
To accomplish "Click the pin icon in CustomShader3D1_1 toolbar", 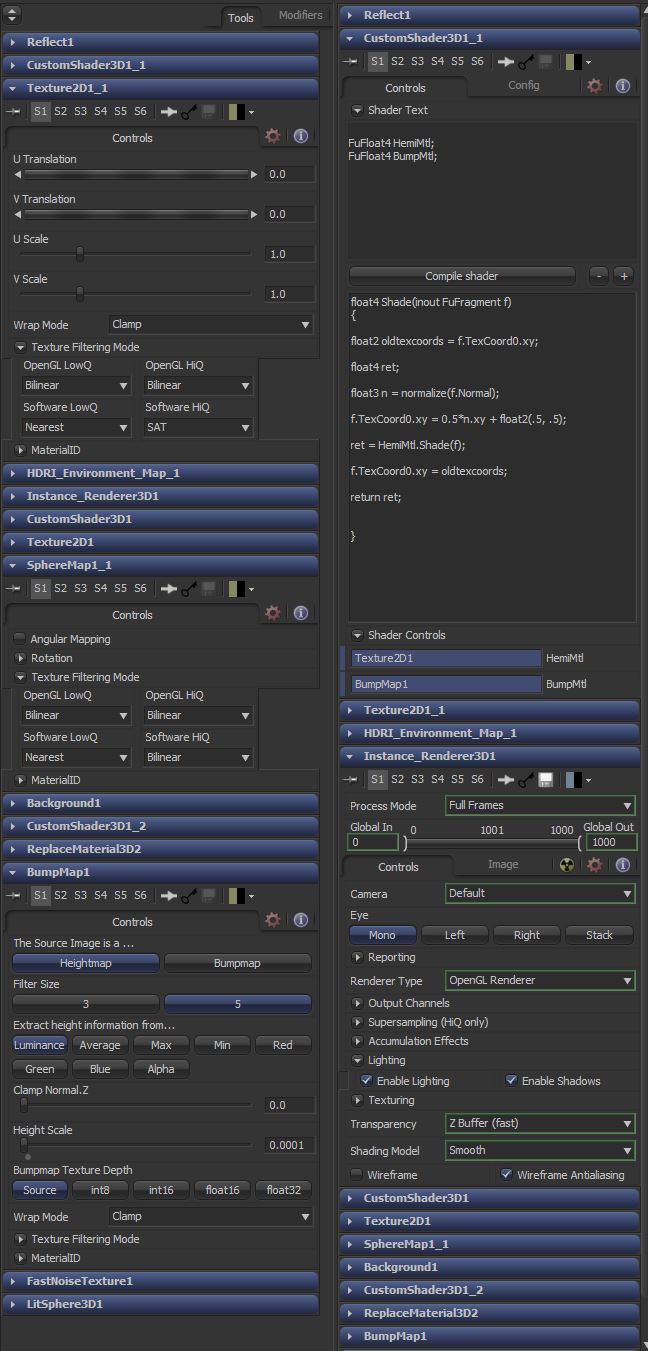I will pyautogui.click(x=351, y=62).
